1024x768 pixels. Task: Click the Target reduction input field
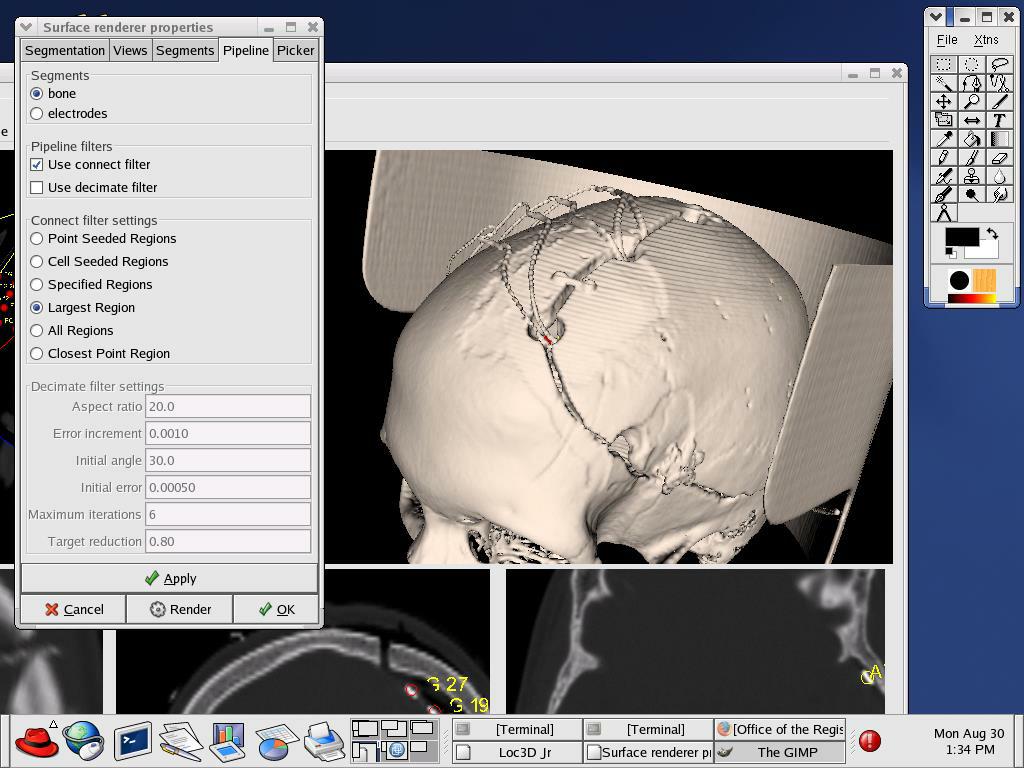tap(228, 541)
